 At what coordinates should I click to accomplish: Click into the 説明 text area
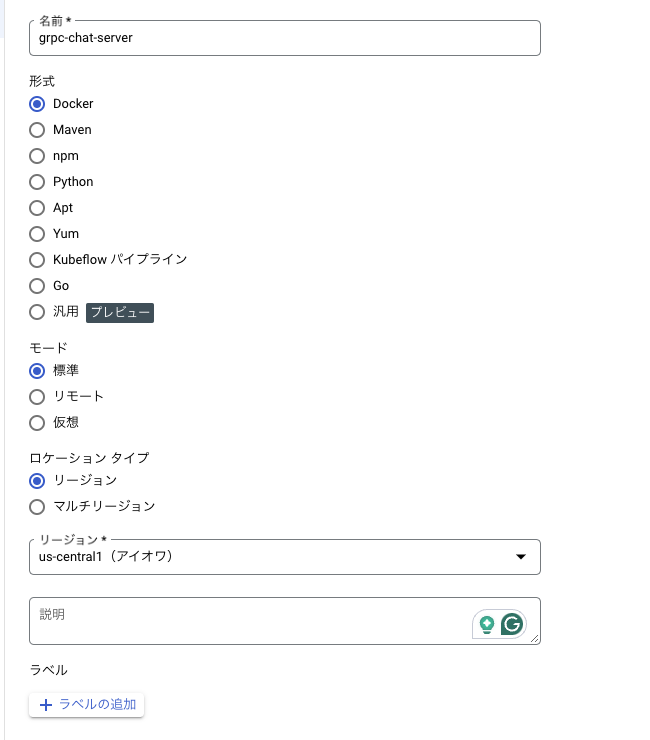pyautogui.click(x=250, y=621)
